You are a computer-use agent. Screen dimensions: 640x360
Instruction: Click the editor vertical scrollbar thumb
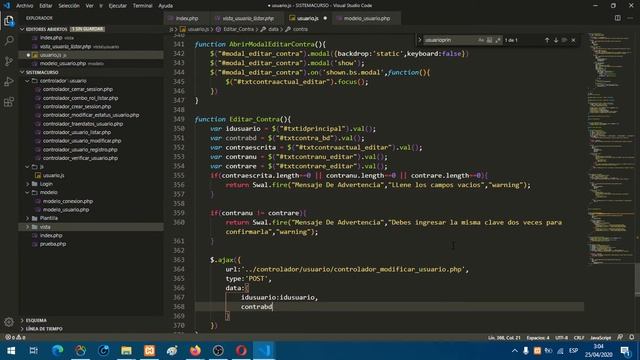coord(638,280)
